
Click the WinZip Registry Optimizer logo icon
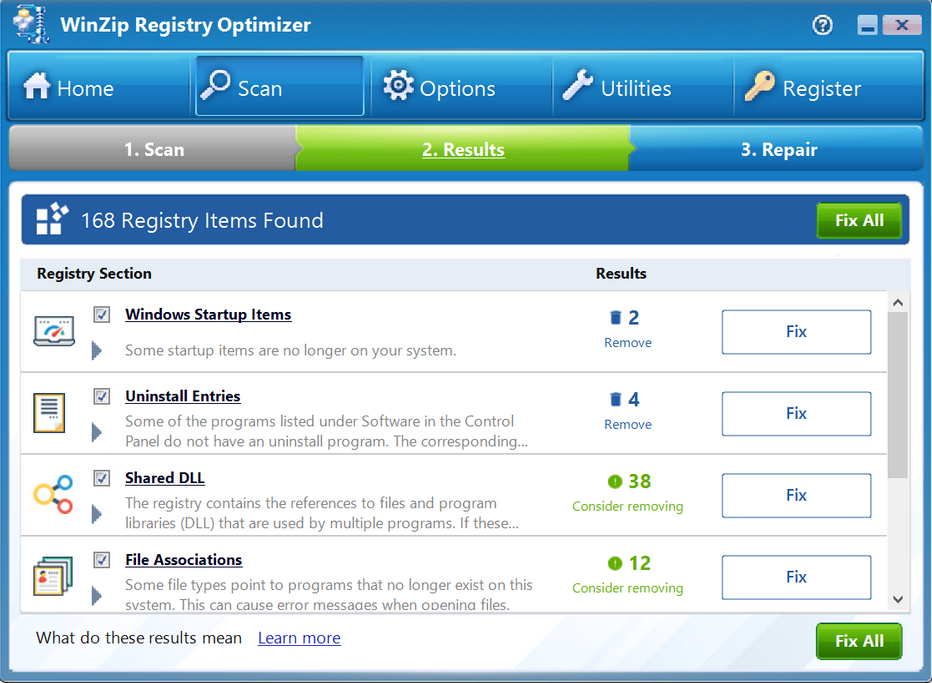click(32, 24)
